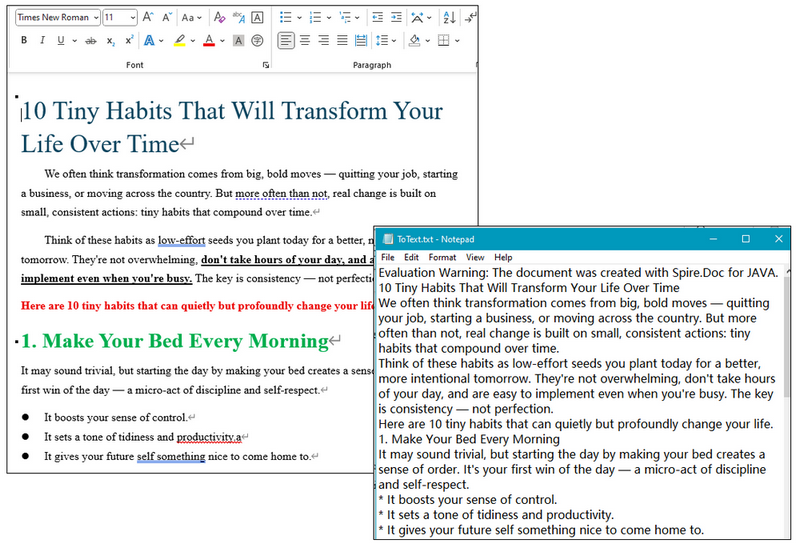Open the Edit menu in Notepad
Screen dimensions: 800x548
[x=411, y=257]
